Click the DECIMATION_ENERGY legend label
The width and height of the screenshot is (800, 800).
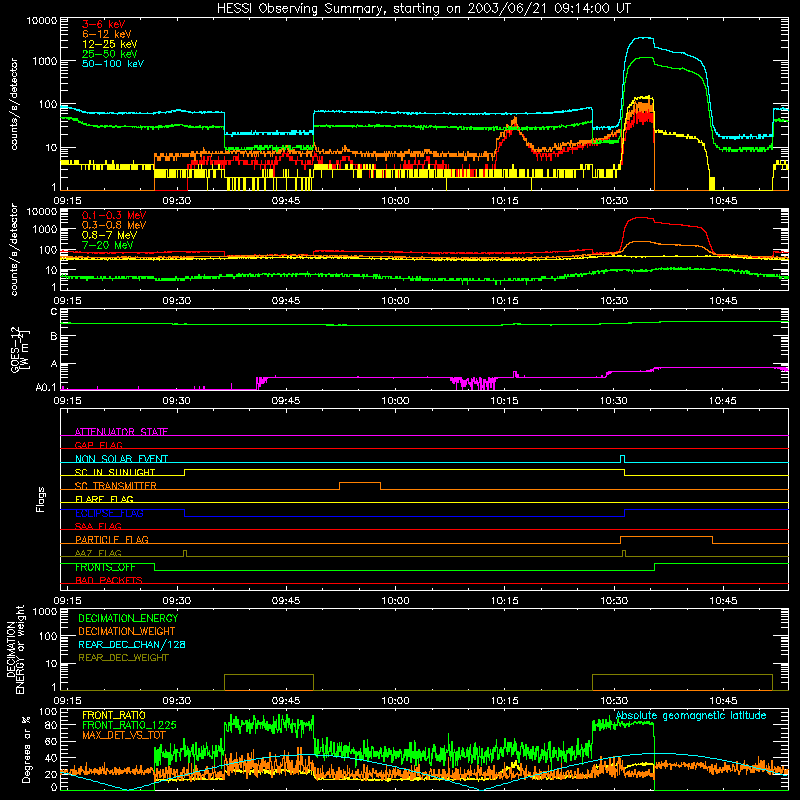click(x=128, y=618)
